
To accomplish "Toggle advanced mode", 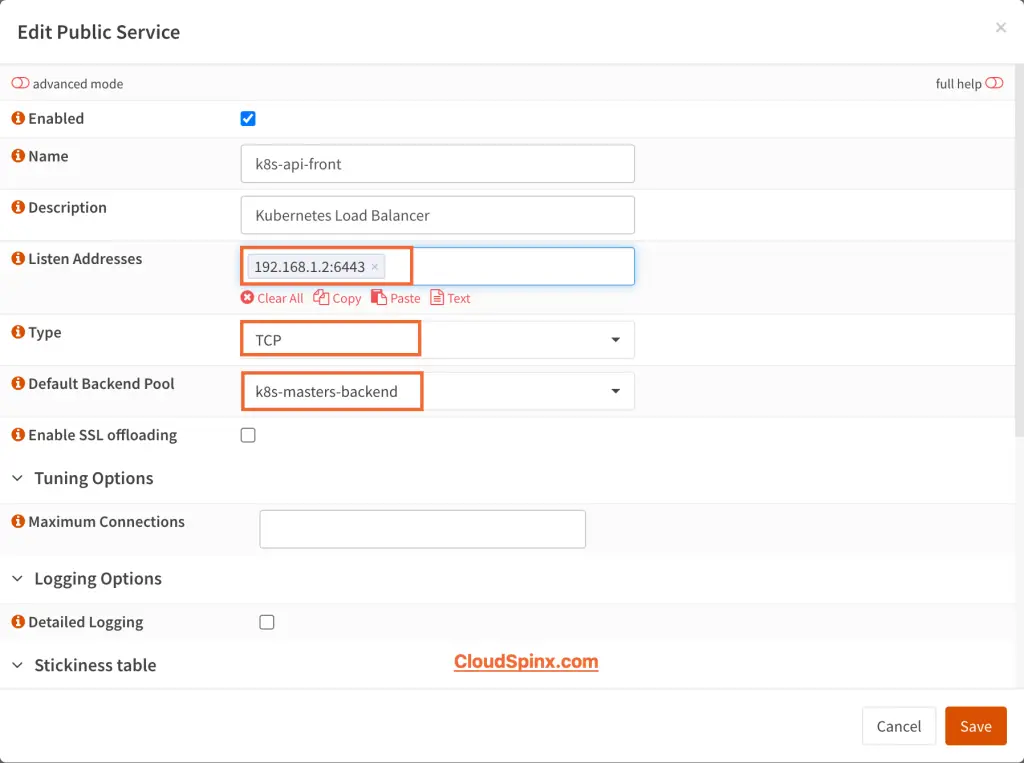I will (20, 84).
